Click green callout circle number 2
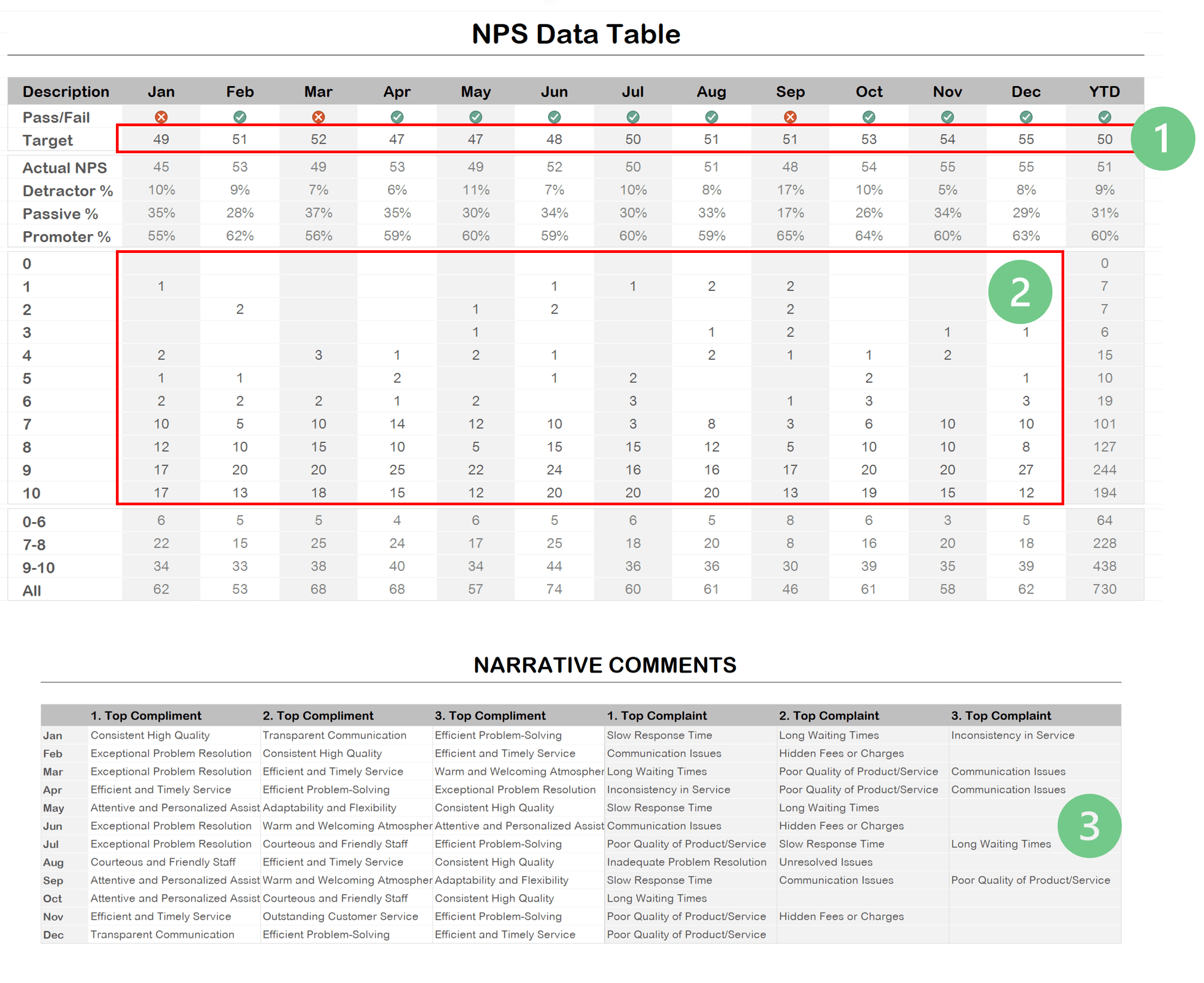Image resolution: width=1204 pixels, height=983 pixels. click(1020, 292)
